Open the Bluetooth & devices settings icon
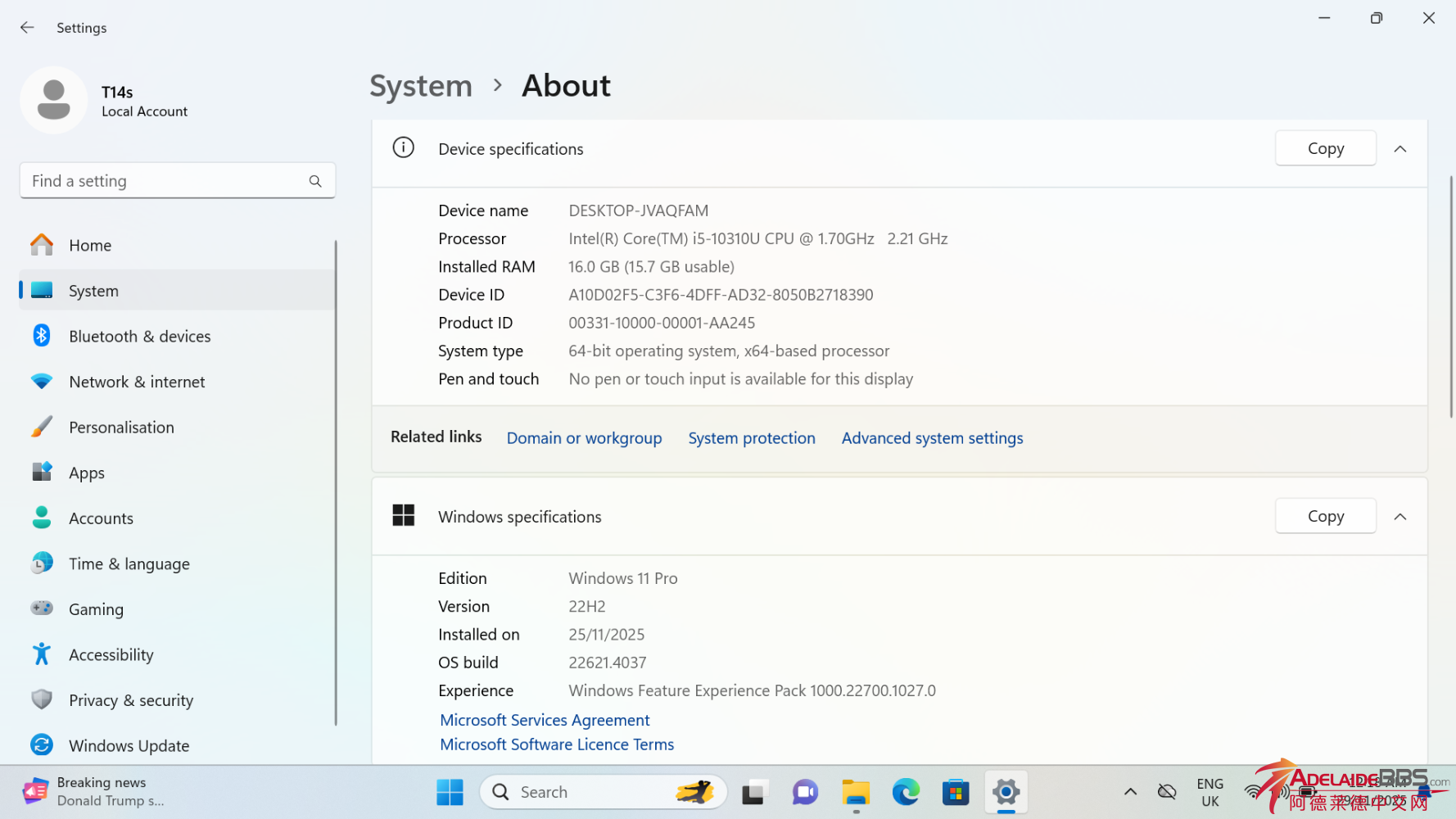1456x819 pixels. pos(42,336)
